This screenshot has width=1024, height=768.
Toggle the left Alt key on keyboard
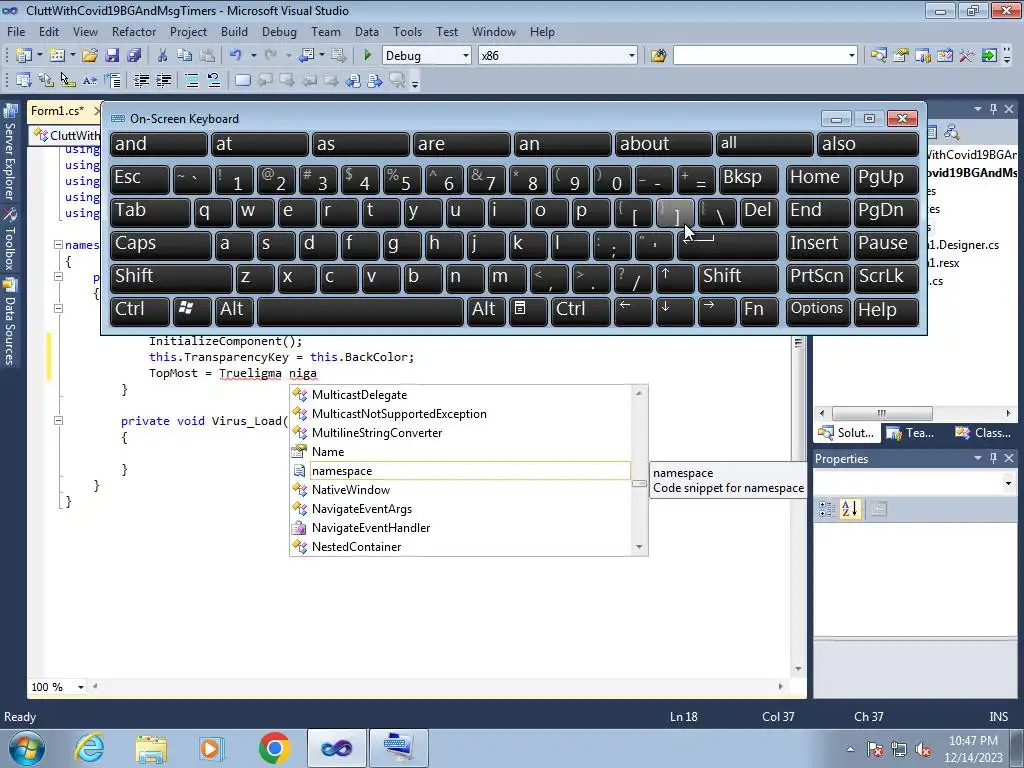(234, 311)
